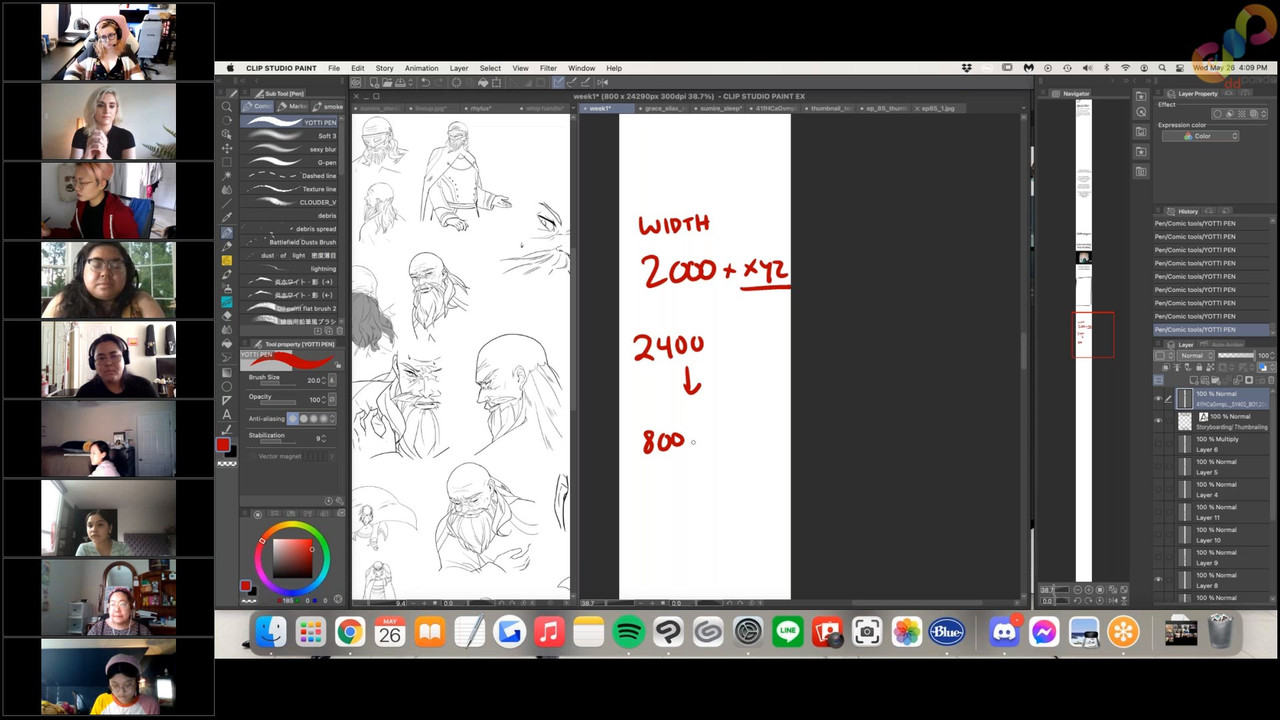The height and width of the screenshot is (720, 1280).
Task: Show Layer 4 via eye box
Action: pos(1158,489)
